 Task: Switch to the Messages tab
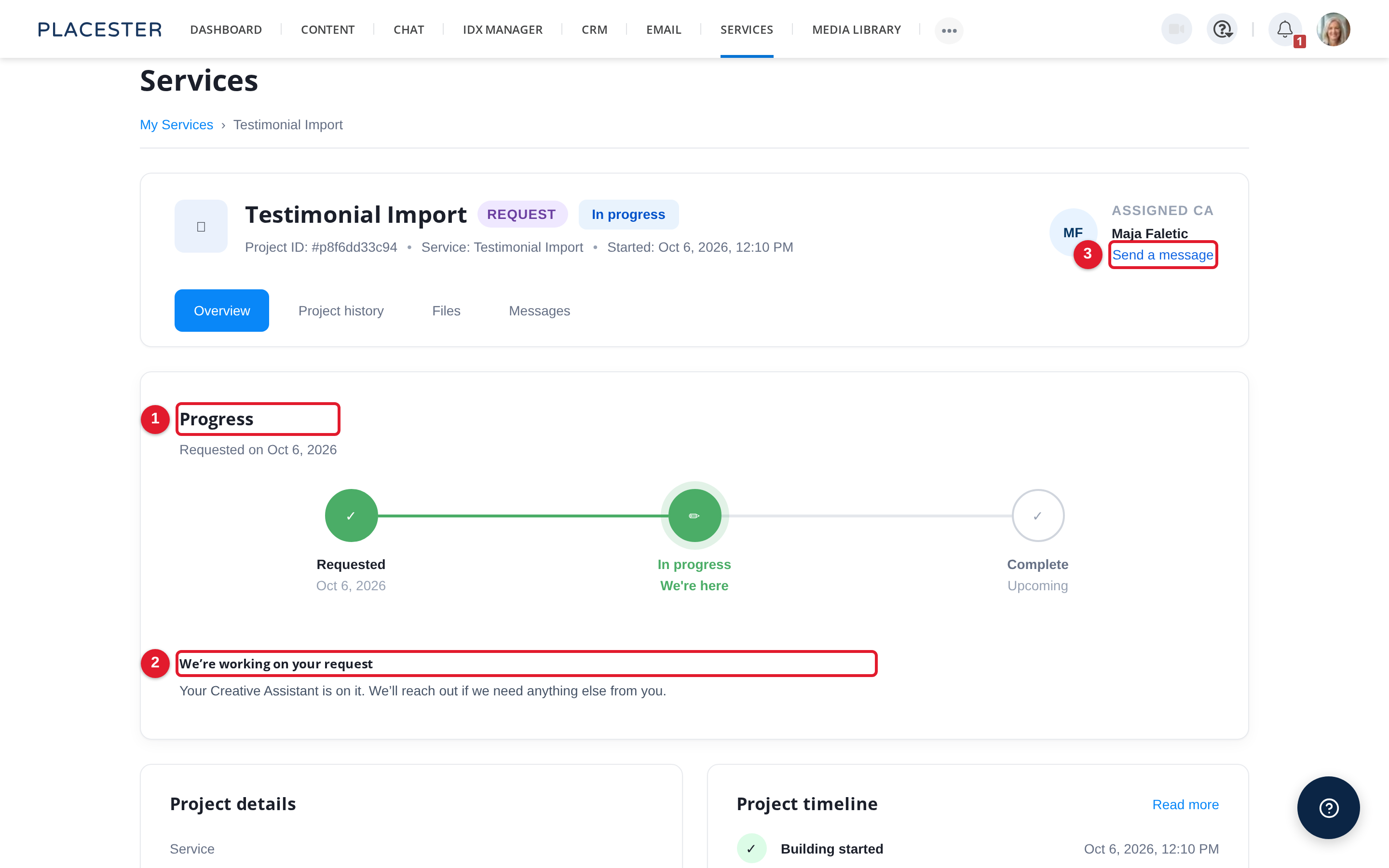point(540,311)
